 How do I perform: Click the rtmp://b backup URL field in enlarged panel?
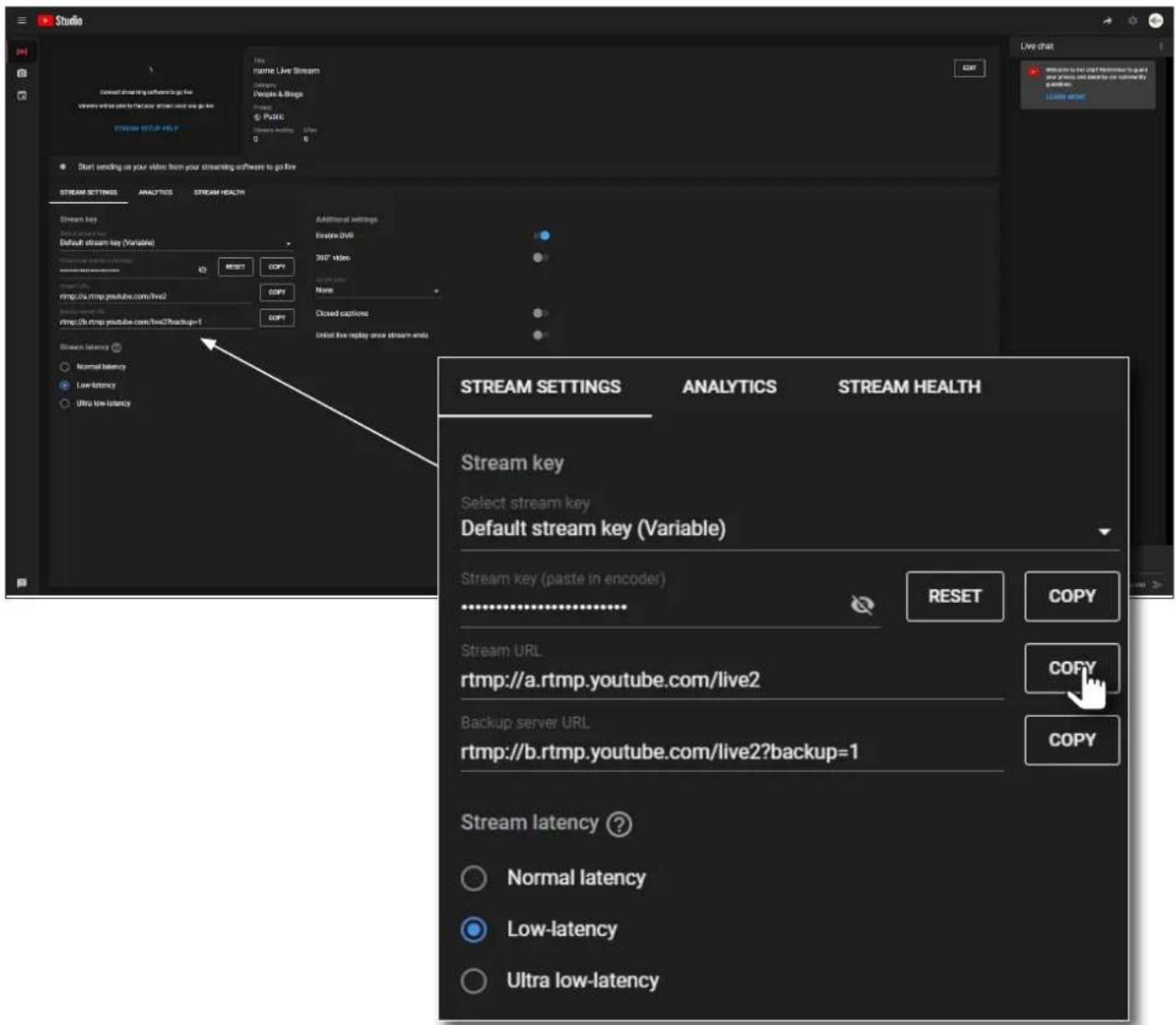pyautogui.click(x=732, y=752)
